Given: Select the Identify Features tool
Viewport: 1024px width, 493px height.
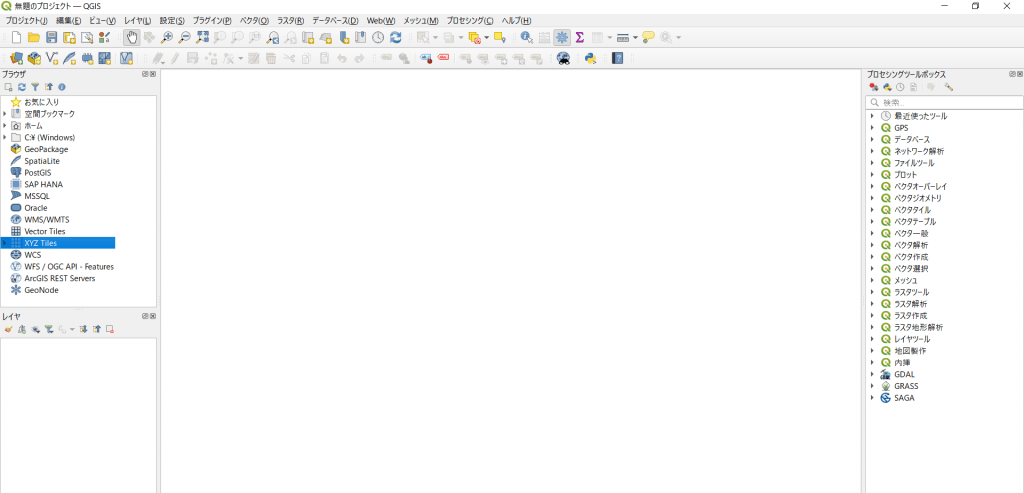Looking at the screenshot, I should pos(526,38).
